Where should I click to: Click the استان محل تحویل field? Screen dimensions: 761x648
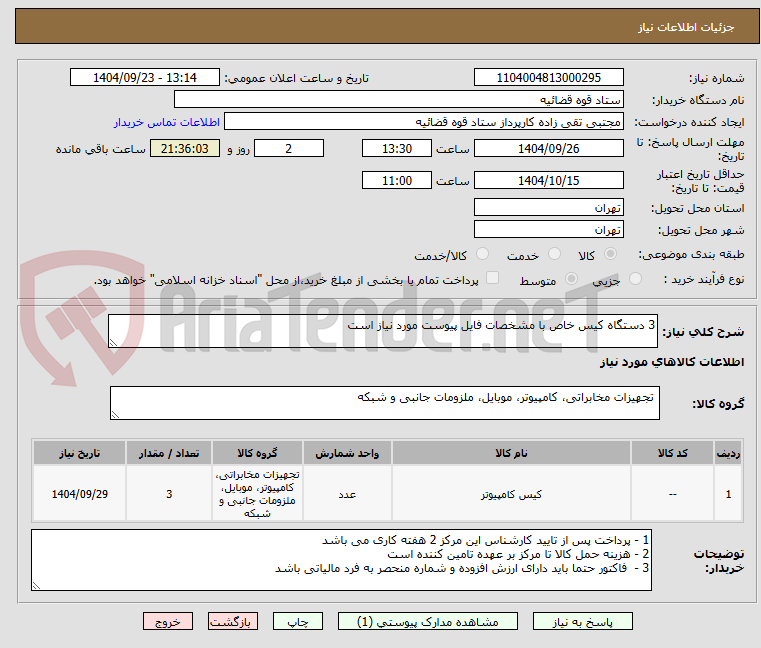[x=548, y=207]
